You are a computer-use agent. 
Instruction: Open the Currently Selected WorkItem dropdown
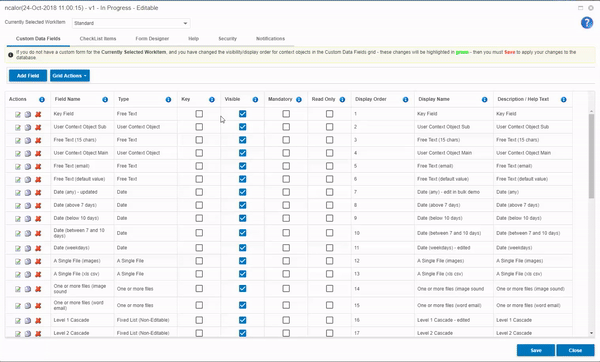pyautogui.click(x=131, y=23)
